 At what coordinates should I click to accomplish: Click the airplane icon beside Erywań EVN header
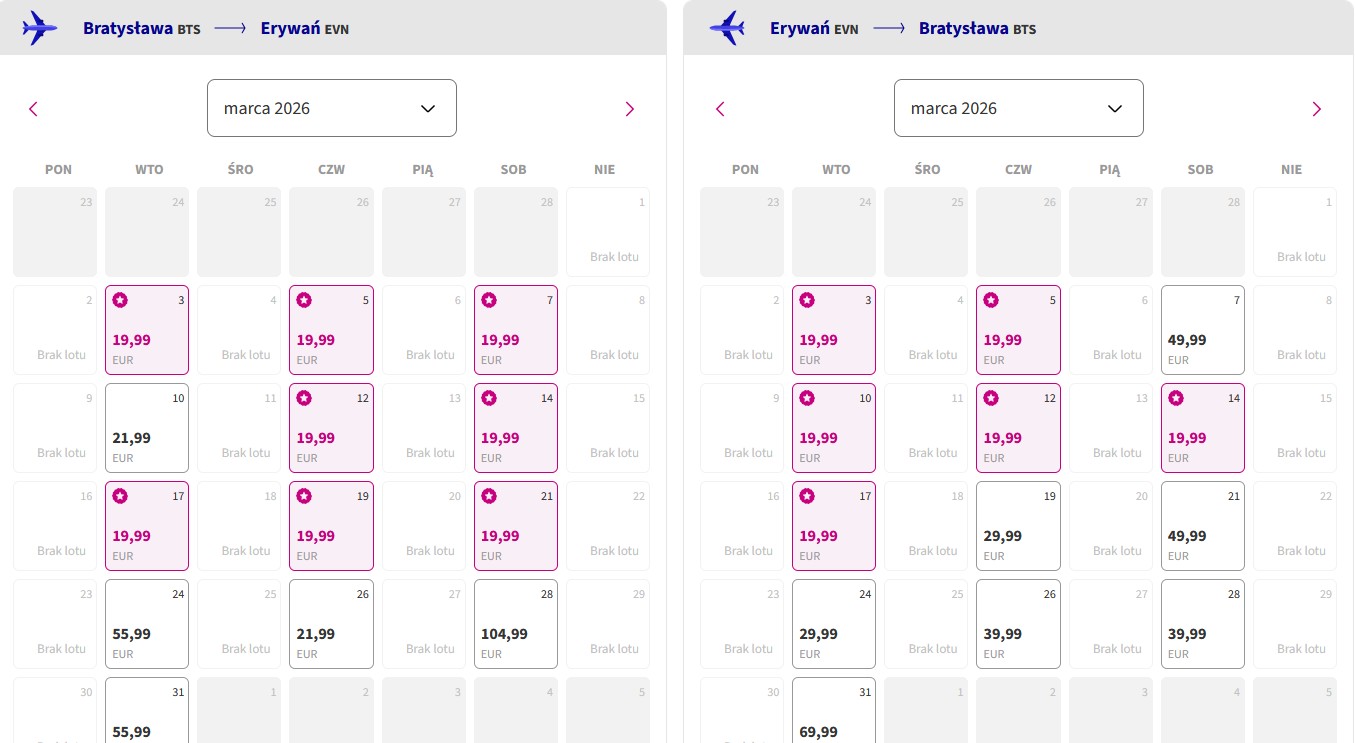click(x=727, y=28)
